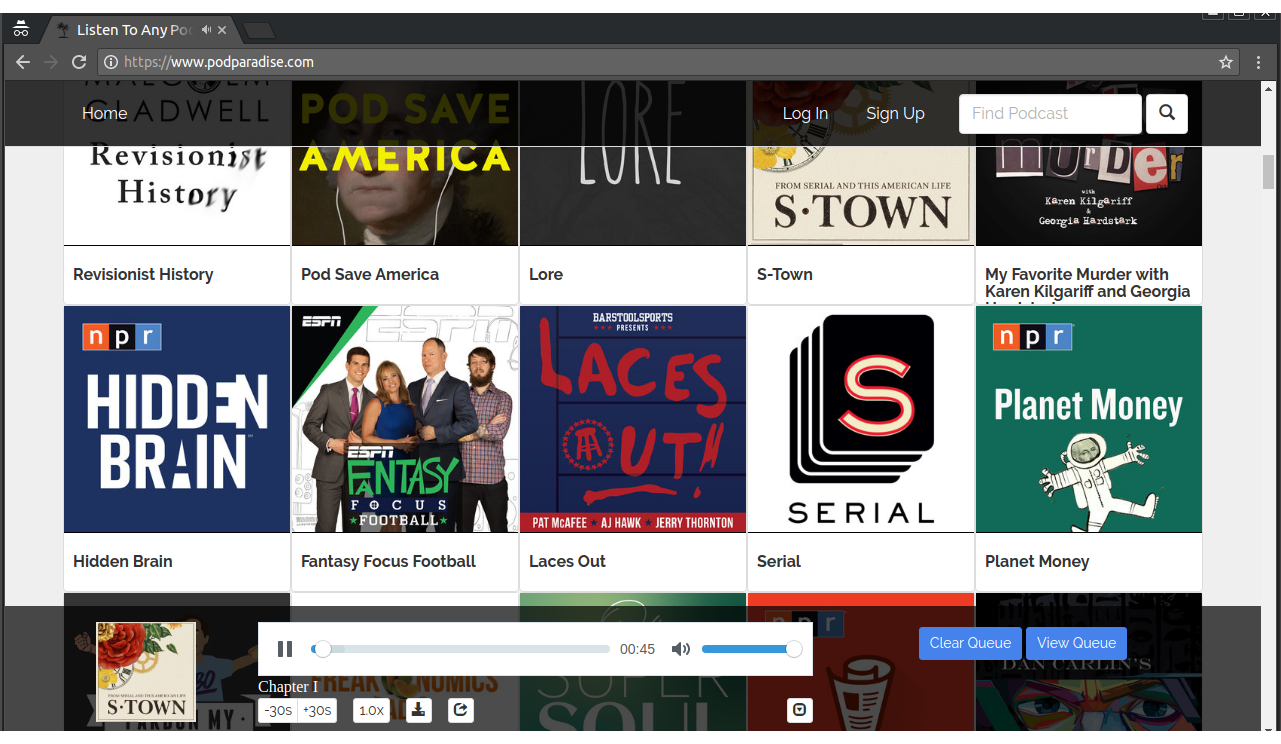Click the Serial title text
This screenshot has height=744, width=1281.
pos(779,561)
